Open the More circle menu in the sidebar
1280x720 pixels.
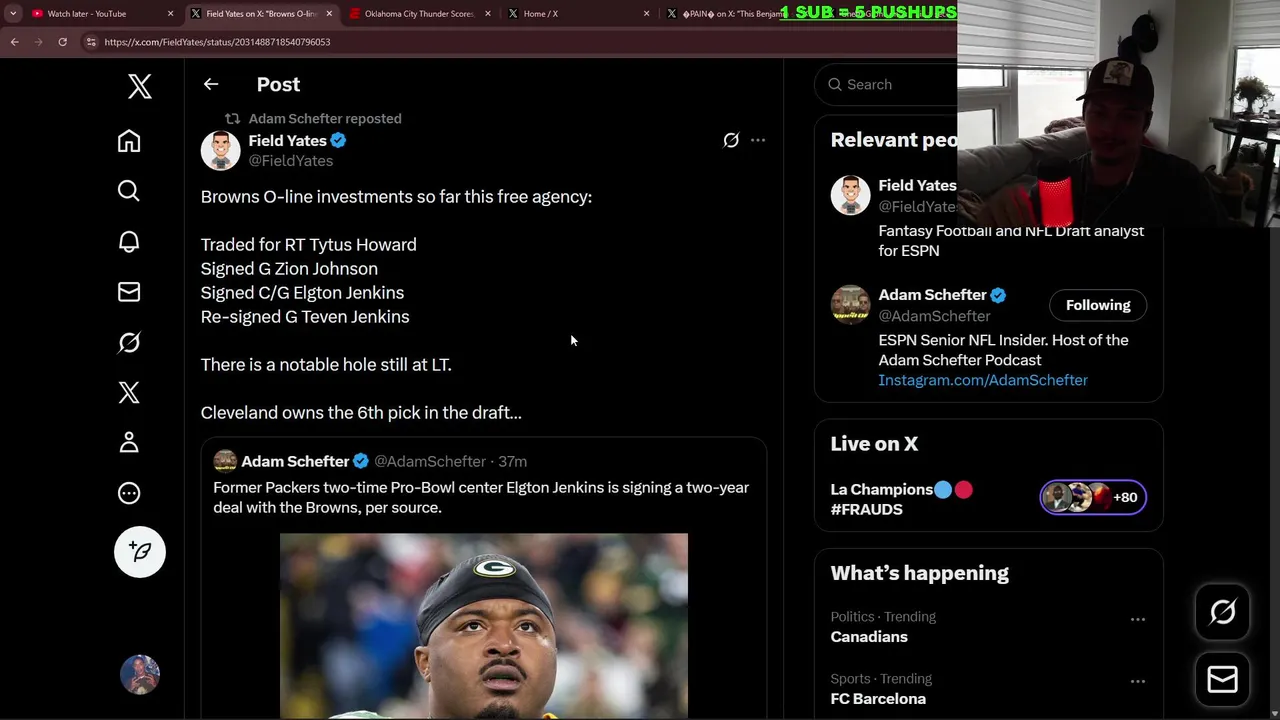[x=129, y=493]
